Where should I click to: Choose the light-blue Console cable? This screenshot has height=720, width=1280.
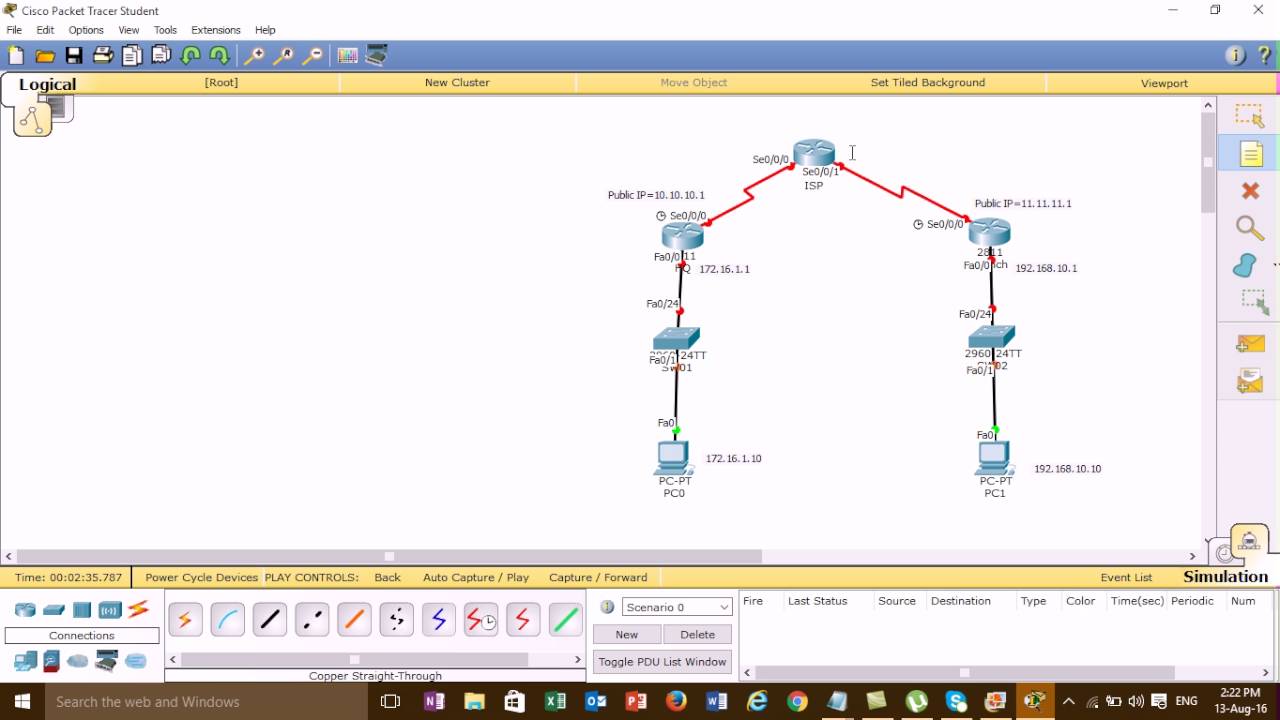(228, 620)
